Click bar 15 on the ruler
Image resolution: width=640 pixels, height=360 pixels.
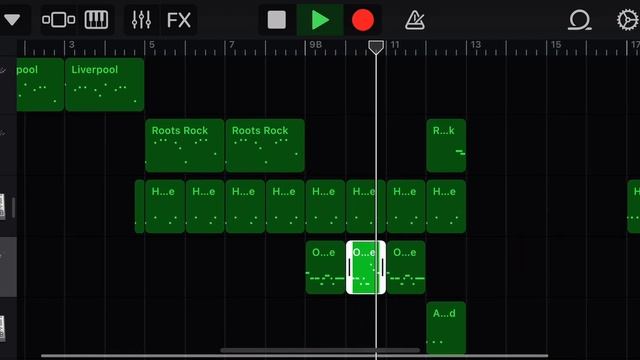pyautogui.click(x=556, y=45)
